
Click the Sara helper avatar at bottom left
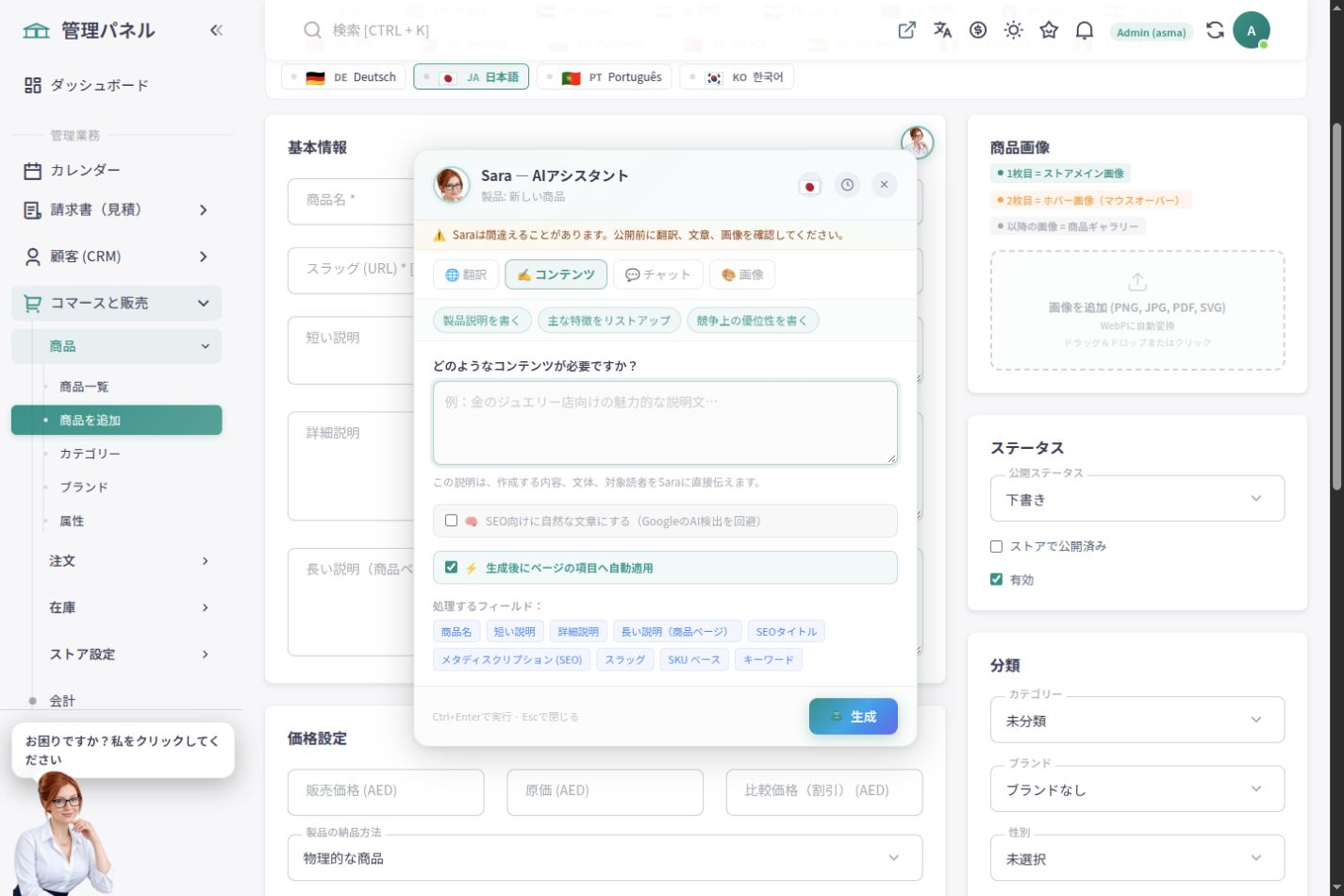(x=63, y=833)
